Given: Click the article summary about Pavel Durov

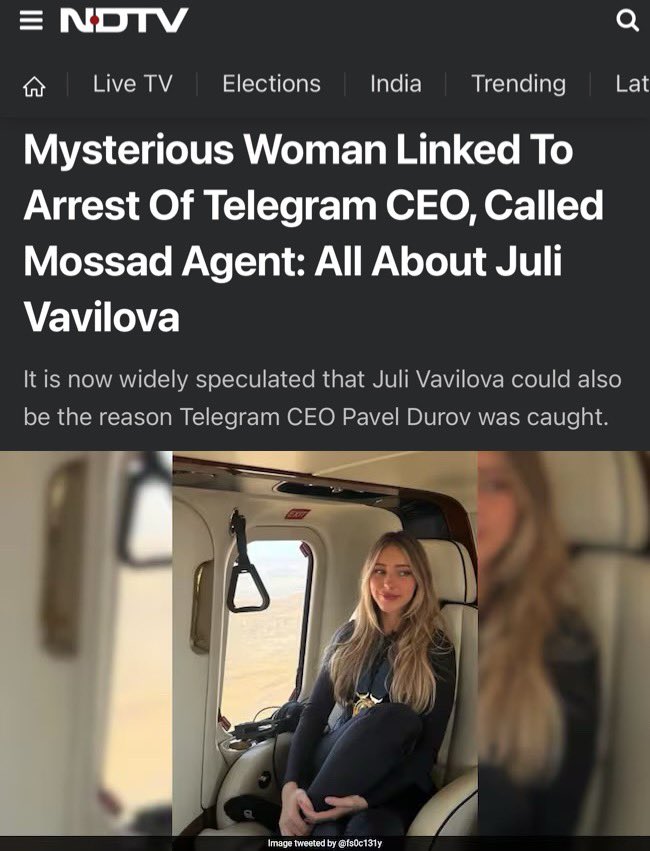Looking at the screenshot, I should [322, 398].
